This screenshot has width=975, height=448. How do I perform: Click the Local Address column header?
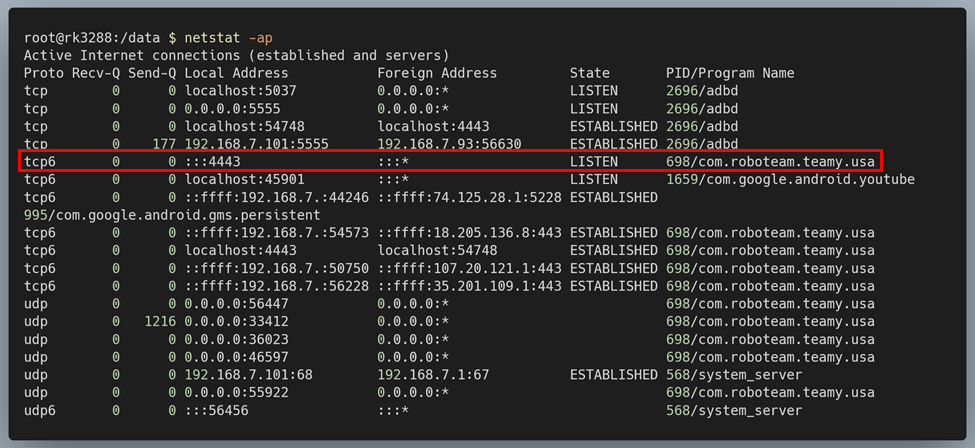[x=236, y=73]
